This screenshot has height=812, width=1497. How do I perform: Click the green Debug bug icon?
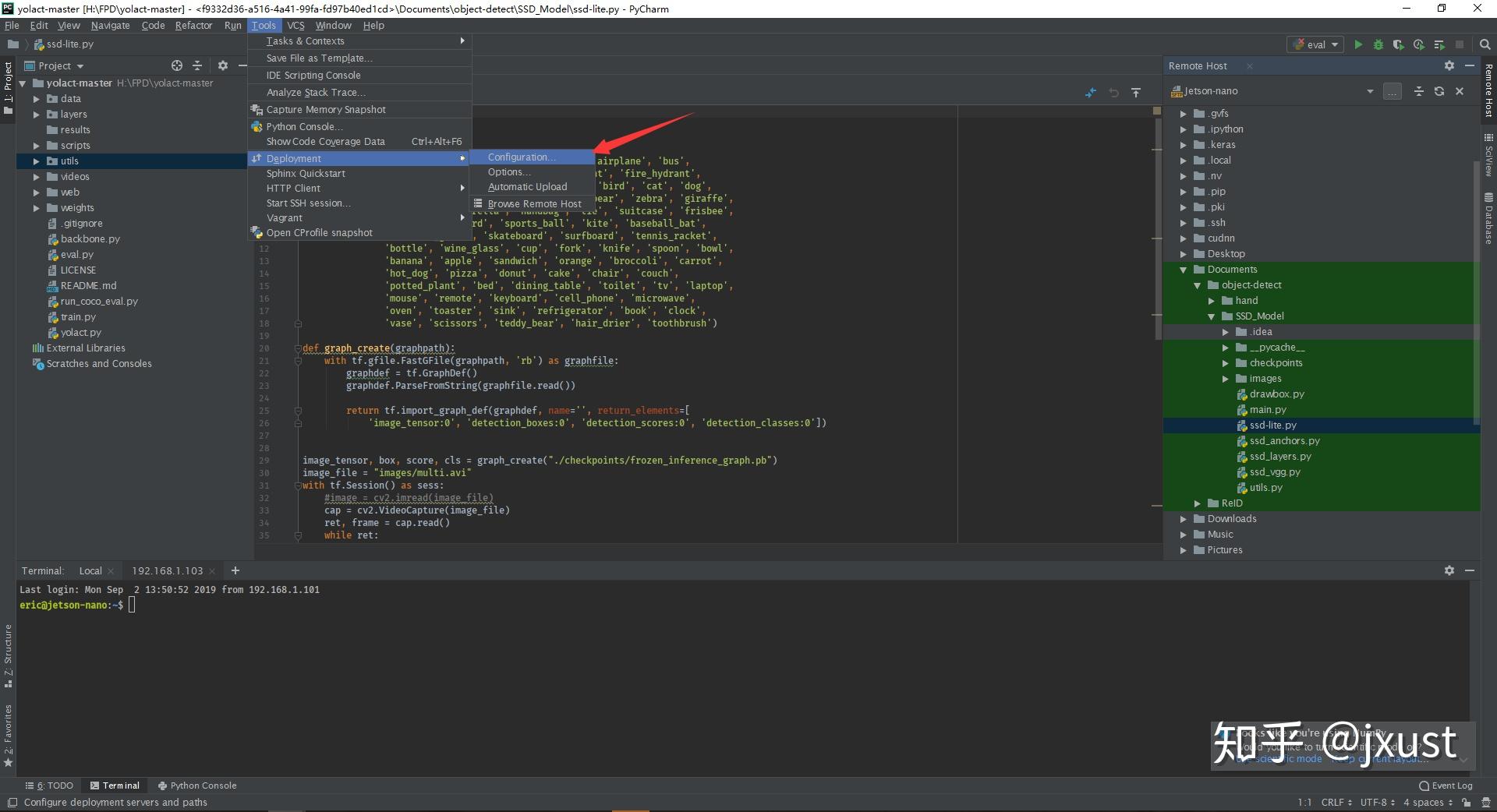pyautogui.click(x=1378, y=44)
